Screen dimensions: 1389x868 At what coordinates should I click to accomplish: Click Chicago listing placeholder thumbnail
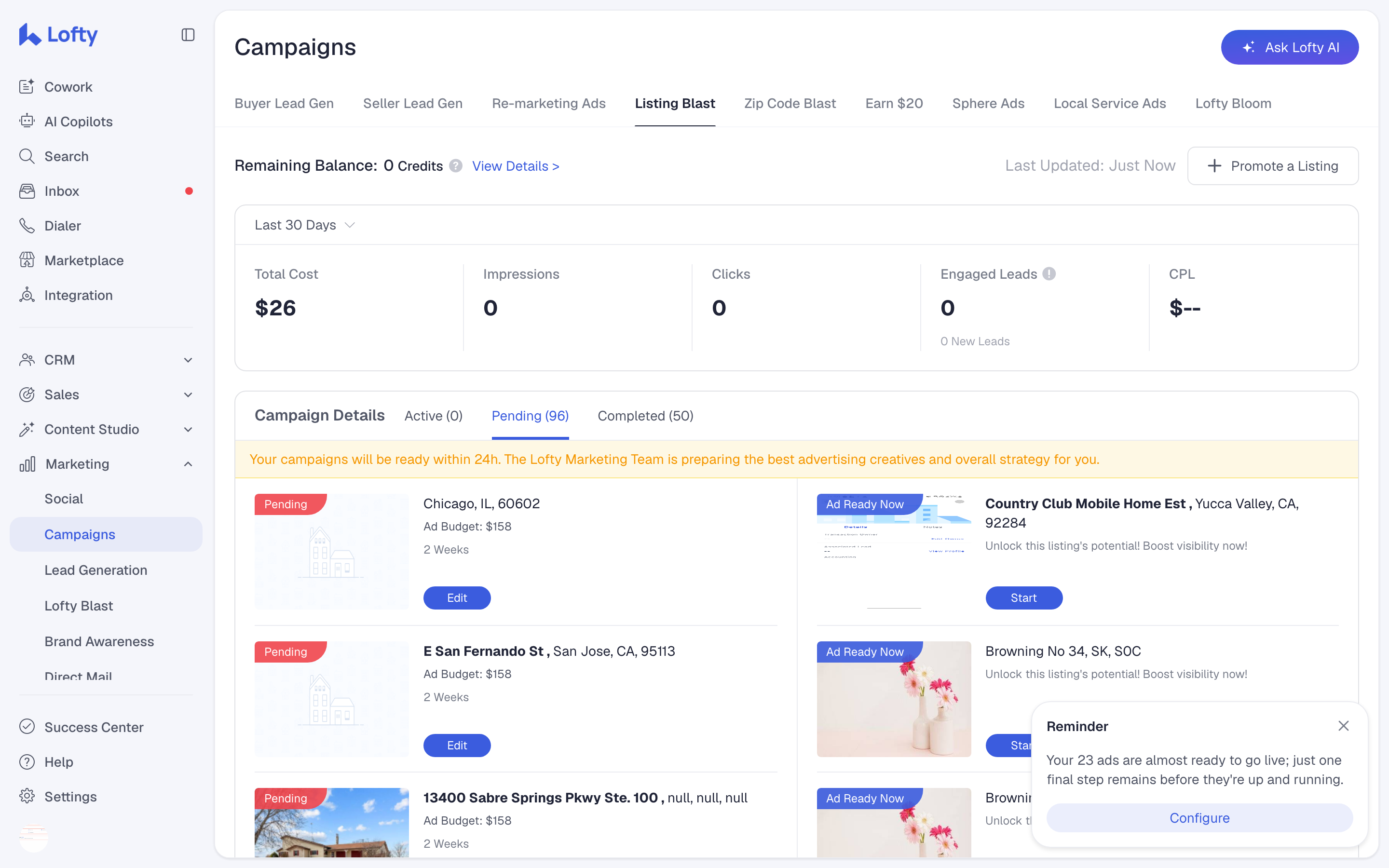click(332, 551)
